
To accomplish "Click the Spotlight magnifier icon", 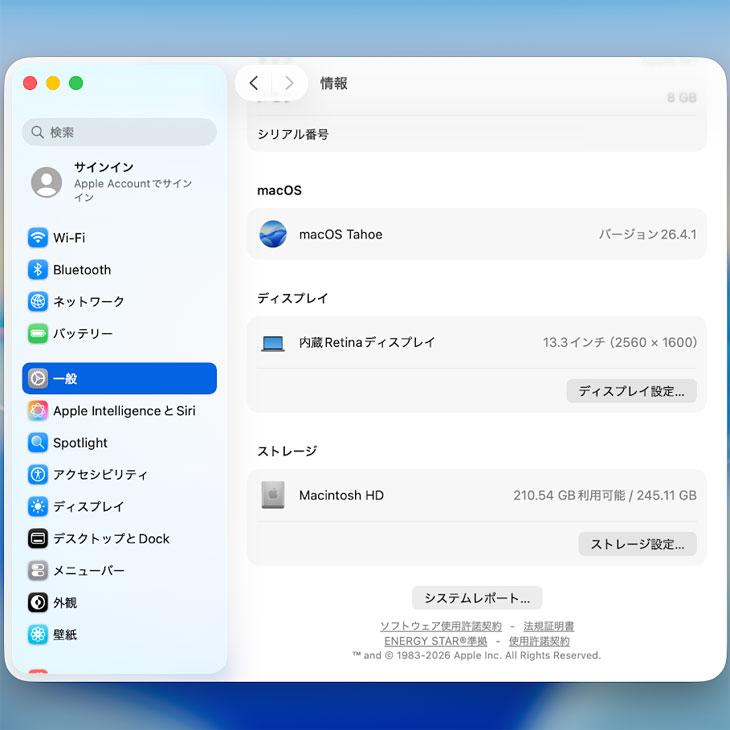I will (38, 443).
